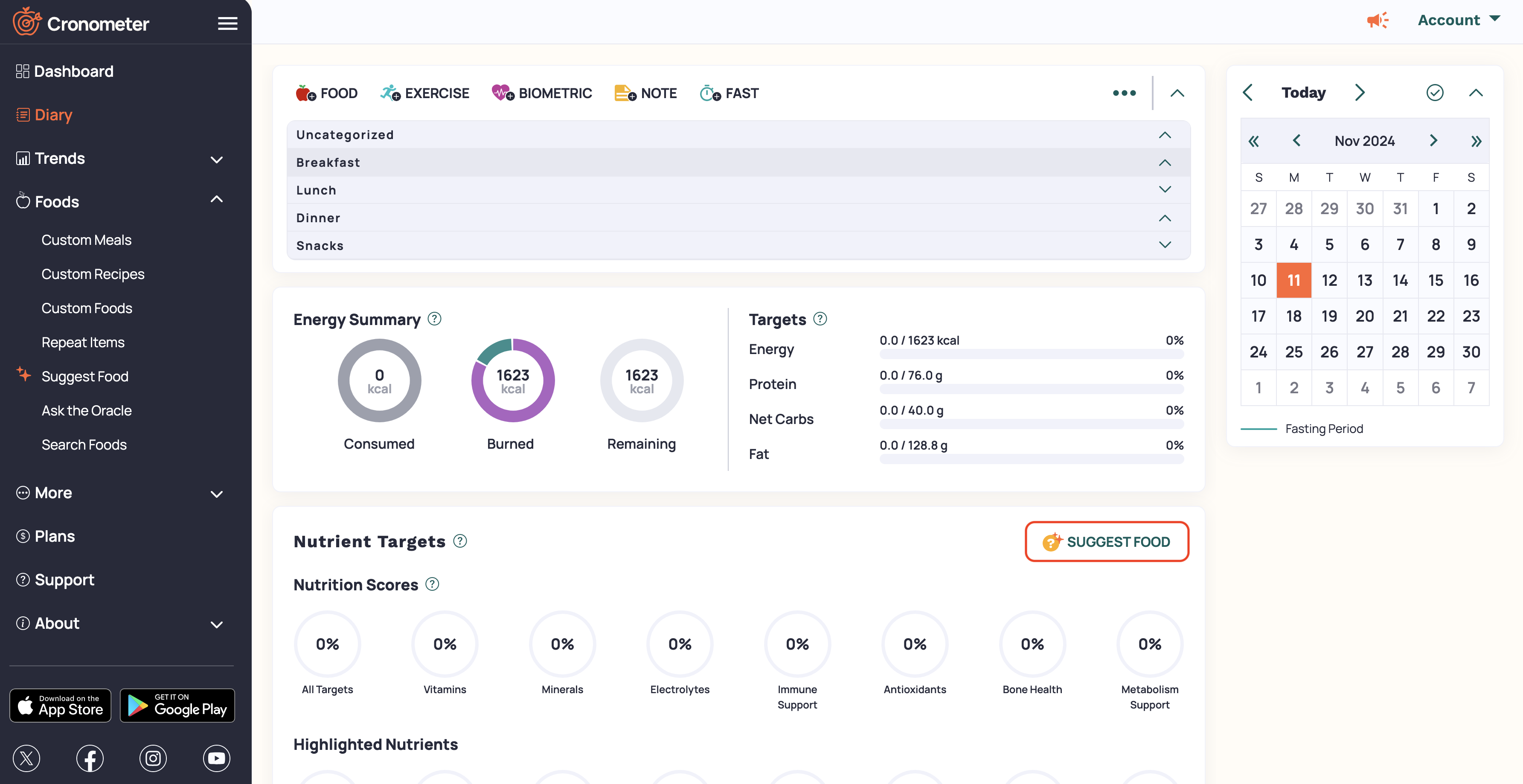Expand the About sidebar section
The width and height of the screenshot is (1523, 784).
click(216, 625)
